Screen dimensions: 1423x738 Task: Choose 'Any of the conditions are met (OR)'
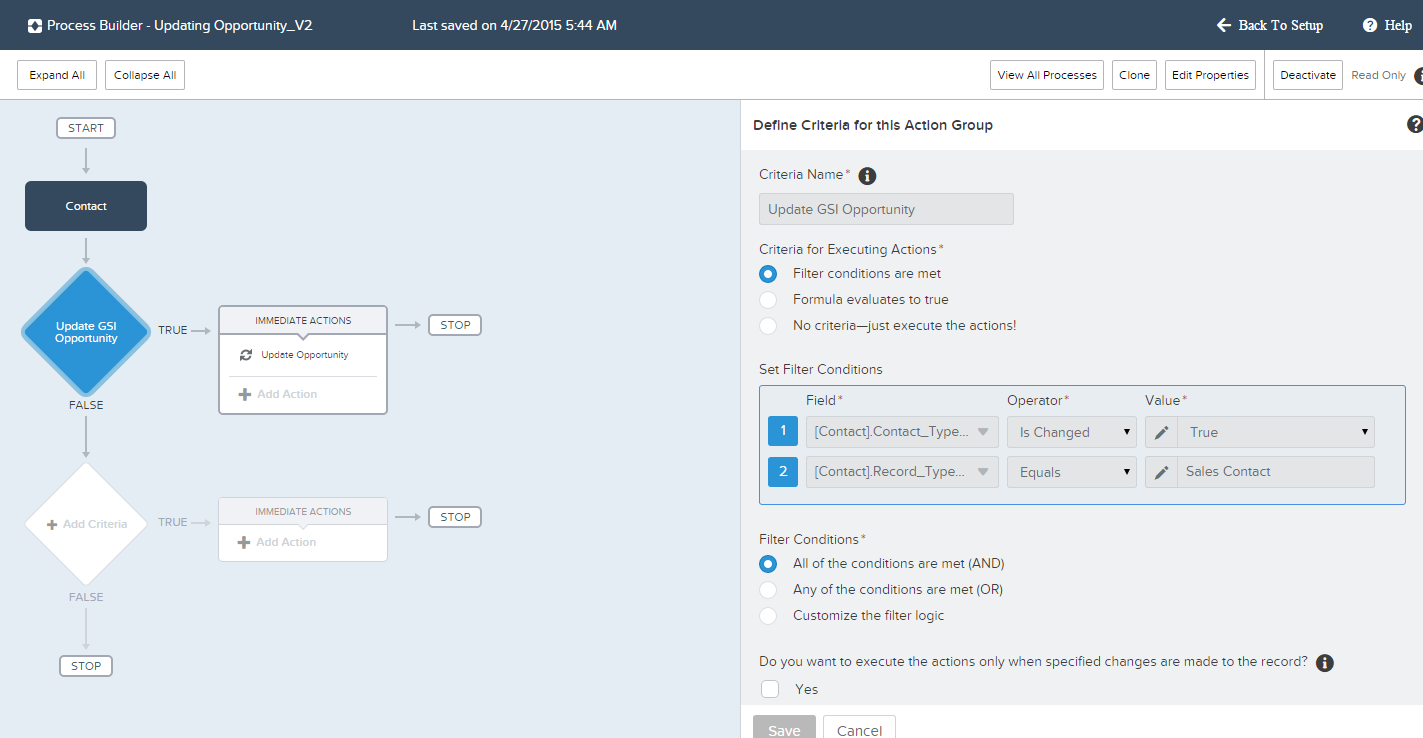(x=768, y=590)
